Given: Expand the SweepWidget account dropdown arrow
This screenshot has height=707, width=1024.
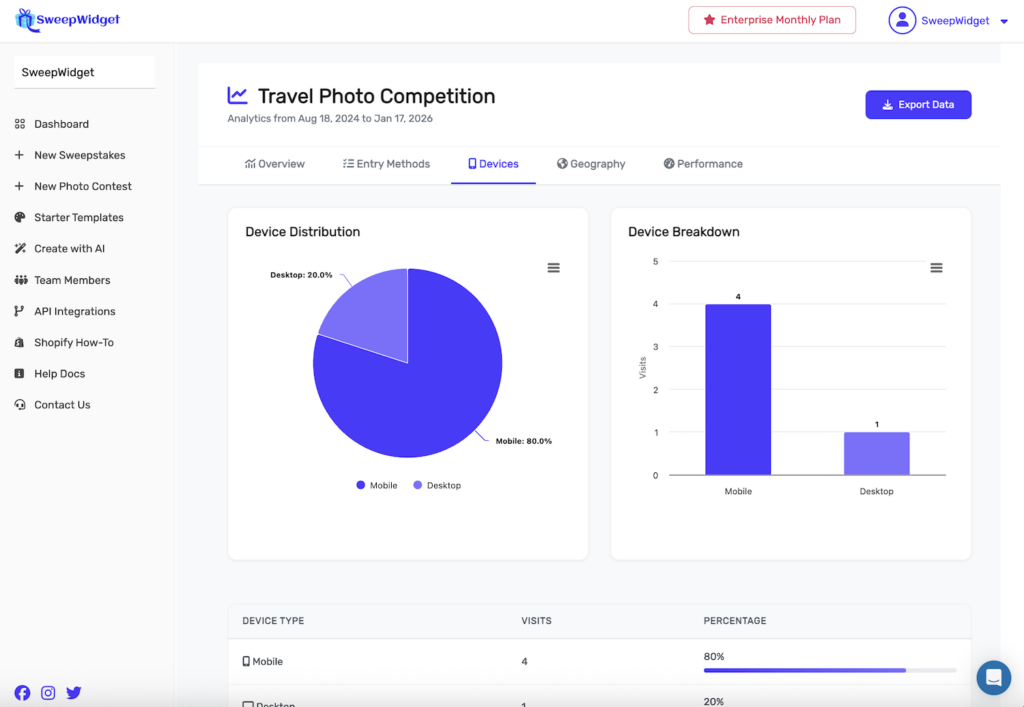Looking at the screenshot, I should tap(1004, 21).
